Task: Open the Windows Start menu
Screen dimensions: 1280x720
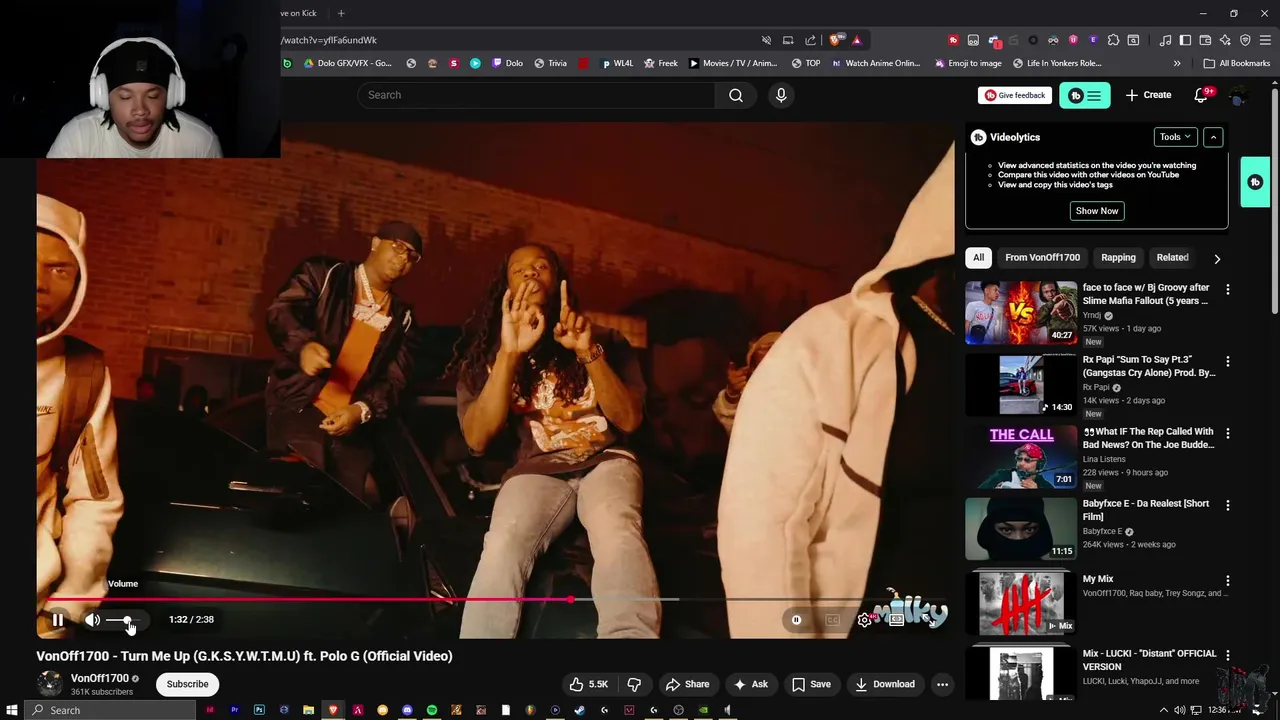Action: click(12, 710)
